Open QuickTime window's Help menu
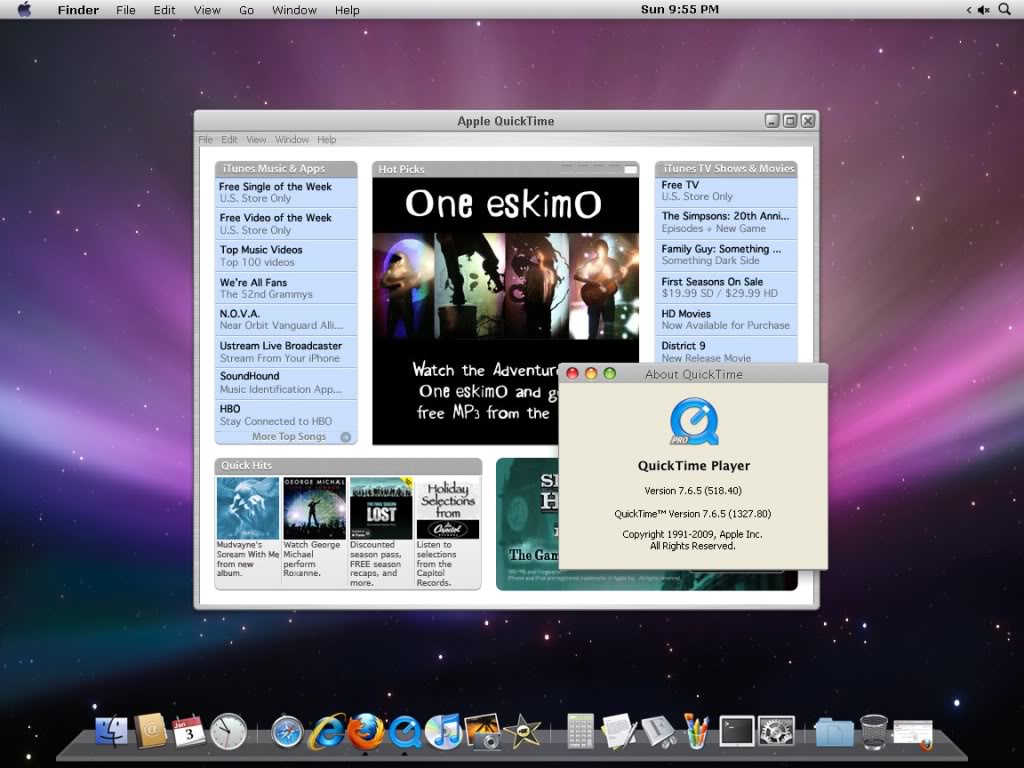 pos(327,140)
